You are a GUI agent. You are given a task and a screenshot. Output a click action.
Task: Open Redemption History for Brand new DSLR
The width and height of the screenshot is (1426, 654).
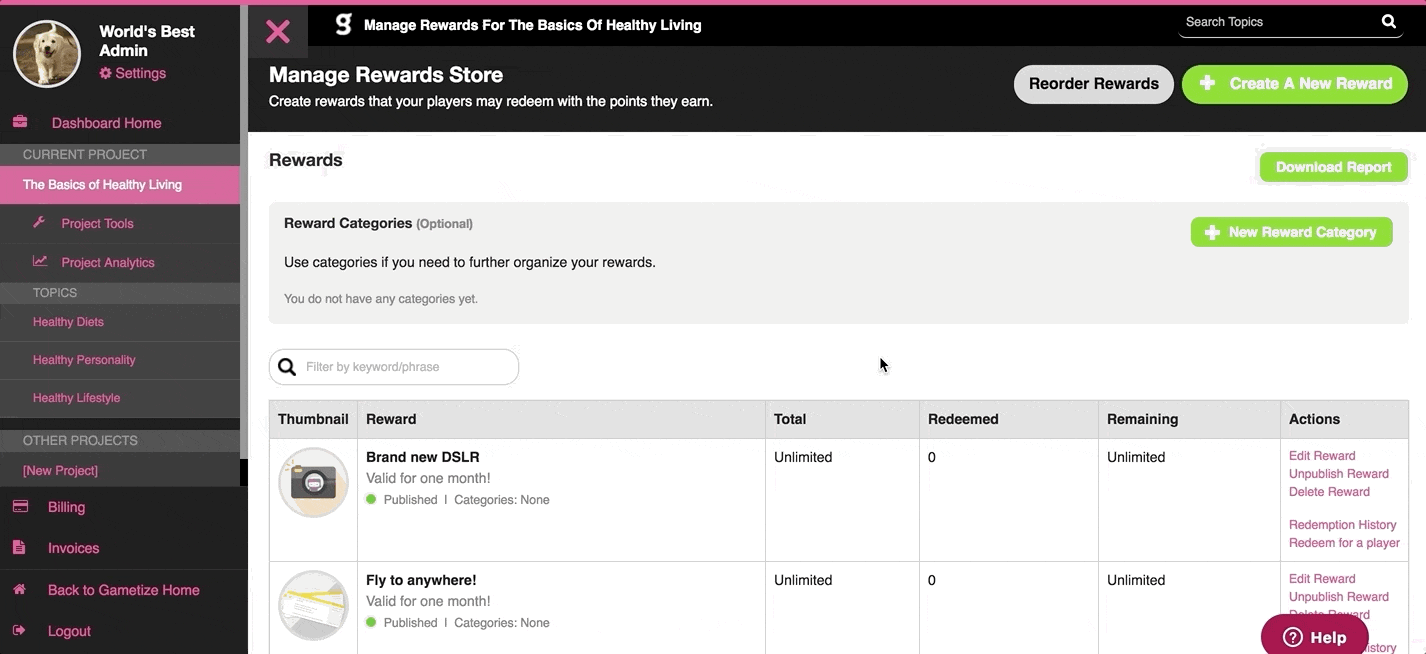pyautogui.click(x=1342, y=525)
